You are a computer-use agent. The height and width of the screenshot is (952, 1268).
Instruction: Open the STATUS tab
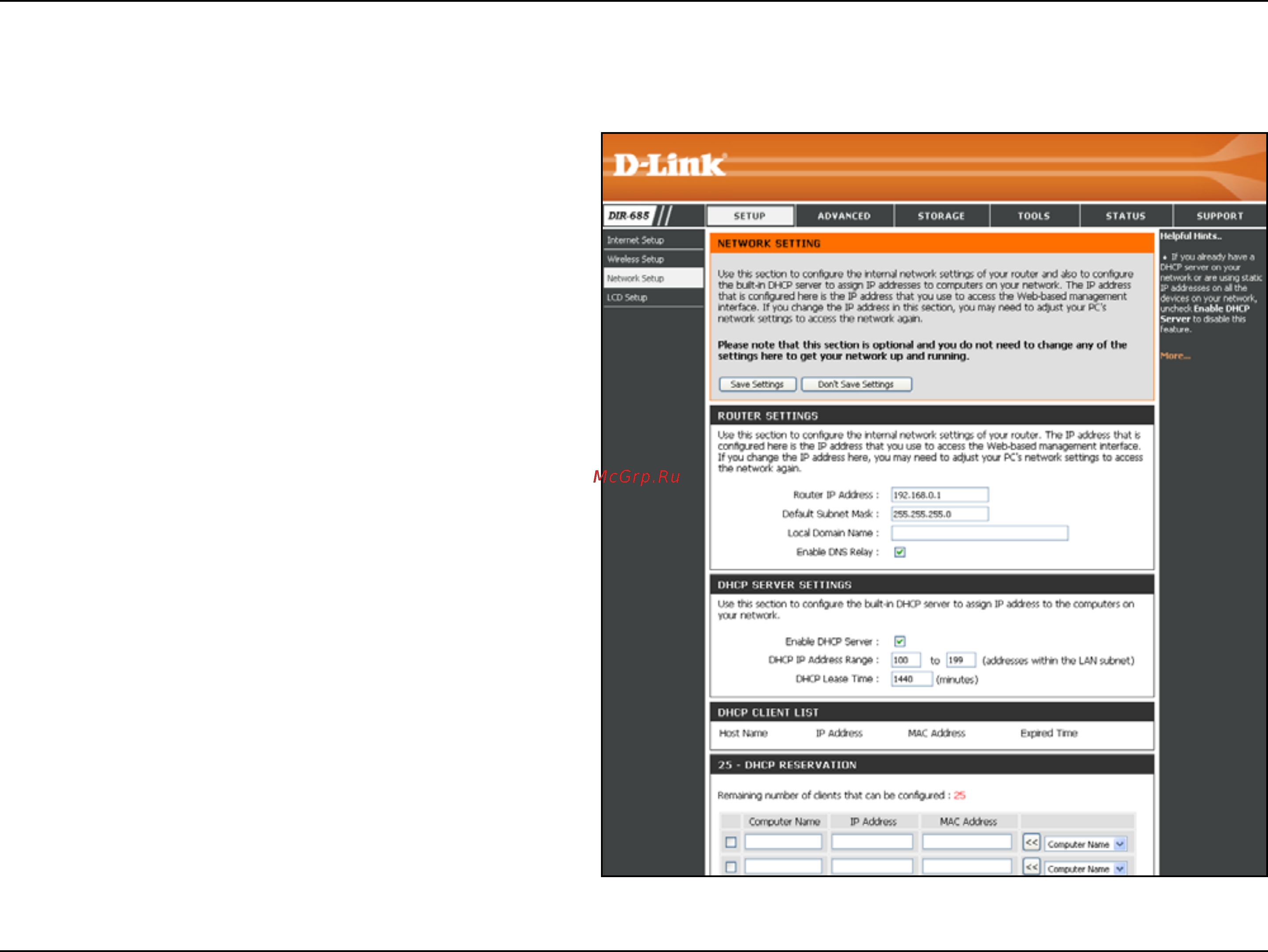tap(1126, 216)
